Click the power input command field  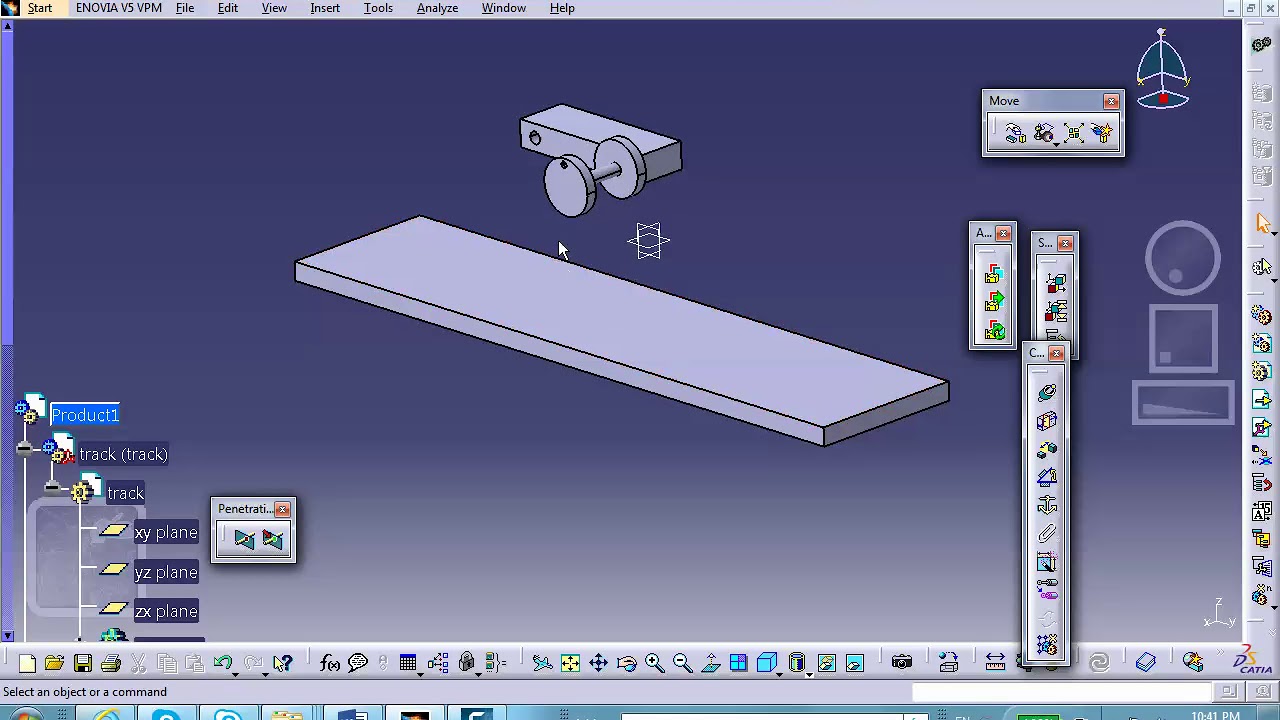click(x=1062, y=692)
